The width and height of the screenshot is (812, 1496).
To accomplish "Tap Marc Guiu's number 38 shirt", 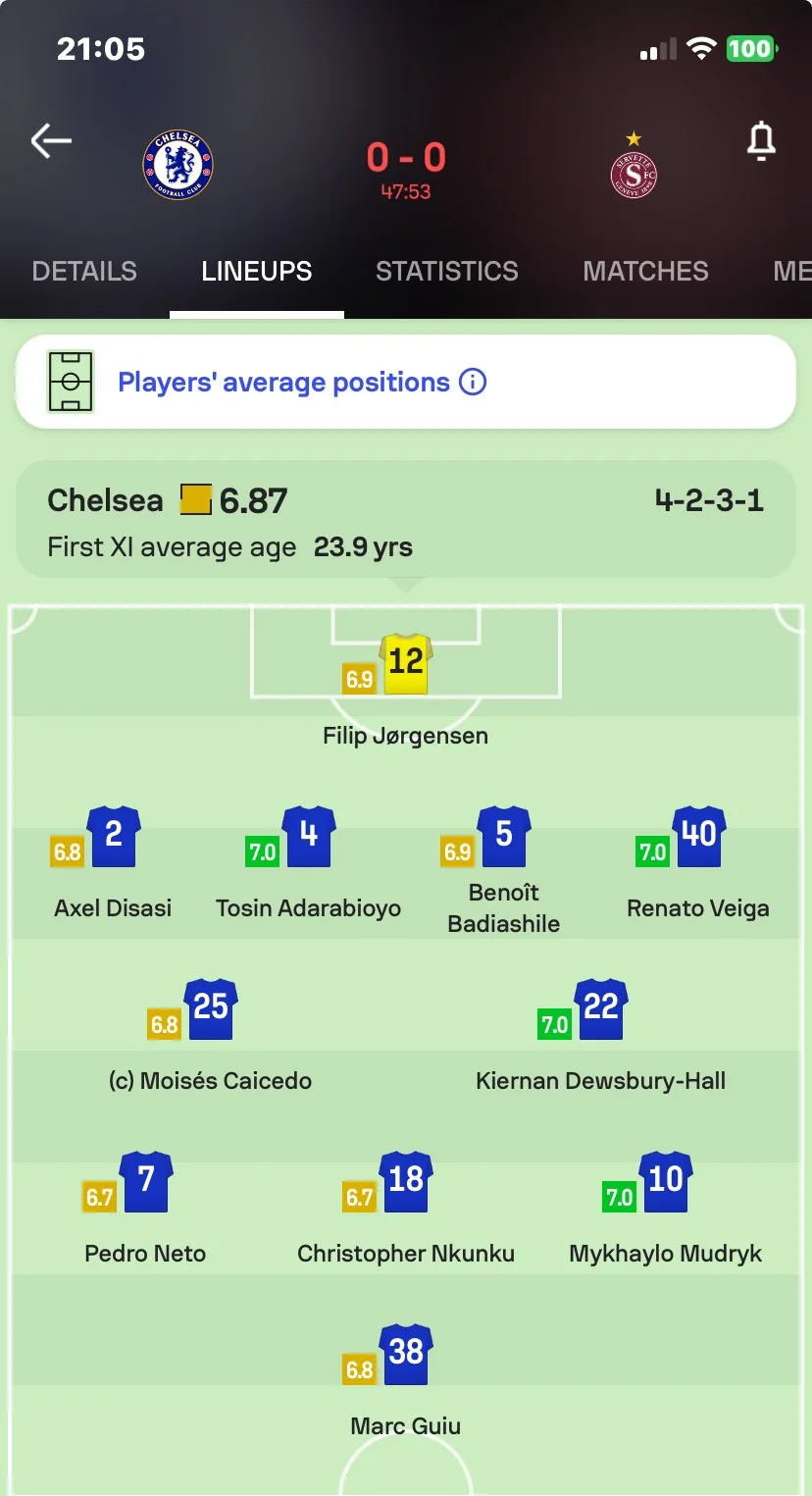I will [406, 1354].
